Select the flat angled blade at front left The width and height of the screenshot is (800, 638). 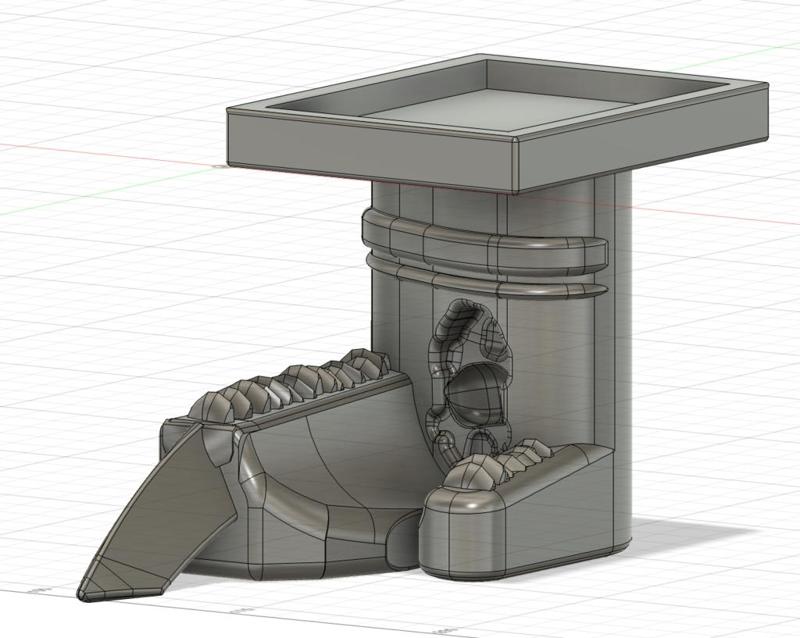[x=159, y=512]
